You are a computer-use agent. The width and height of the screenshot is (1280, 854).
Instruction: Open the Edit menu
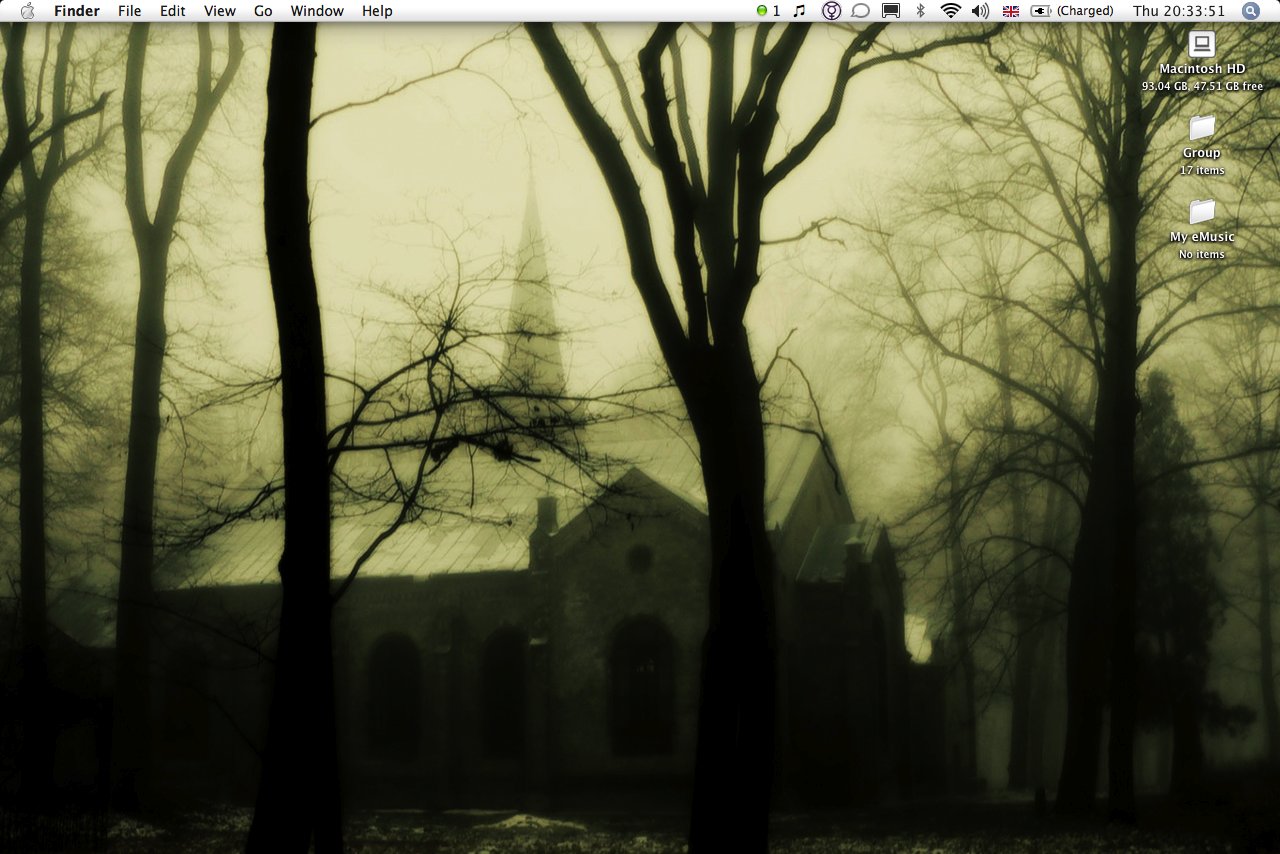click(x=173, y=11)
